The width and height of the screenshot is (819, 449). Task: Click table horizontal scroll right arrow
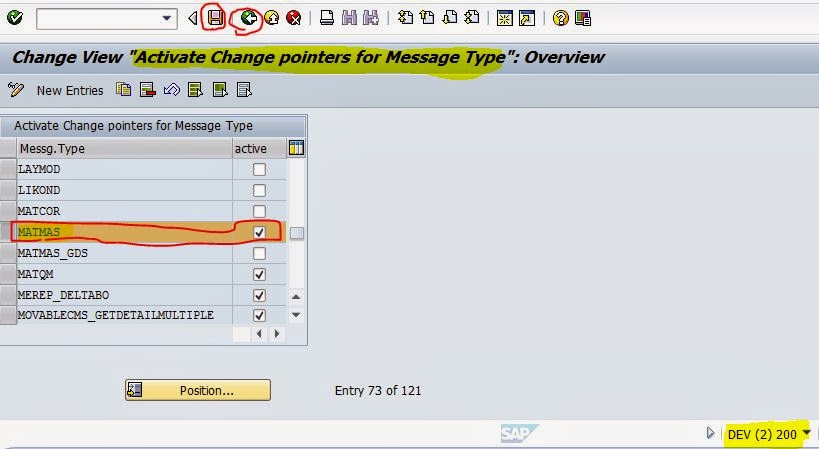click(x=277, y=334)
